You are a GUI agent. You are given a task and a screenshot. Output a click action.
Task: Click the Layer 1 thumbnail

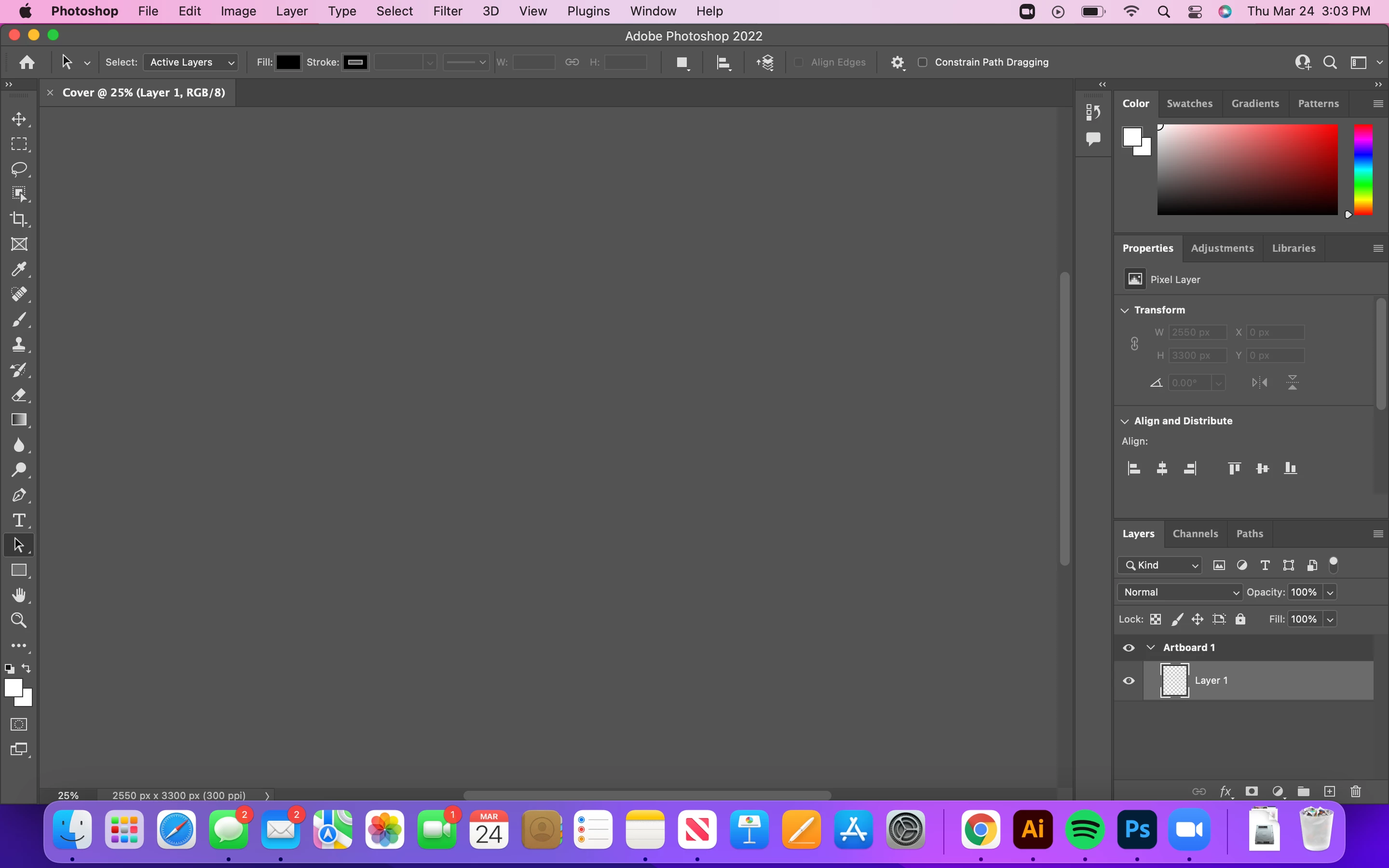[x=1174, y=680]
